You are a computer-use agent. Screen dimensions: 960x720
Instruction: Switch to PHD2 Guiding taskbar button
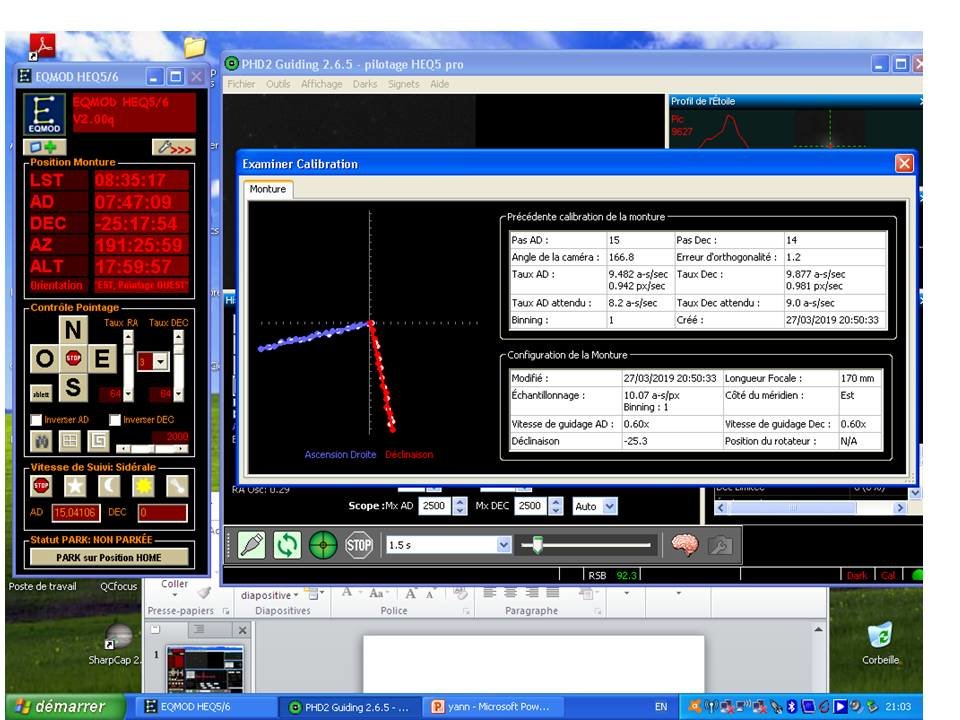pos(350,707)
